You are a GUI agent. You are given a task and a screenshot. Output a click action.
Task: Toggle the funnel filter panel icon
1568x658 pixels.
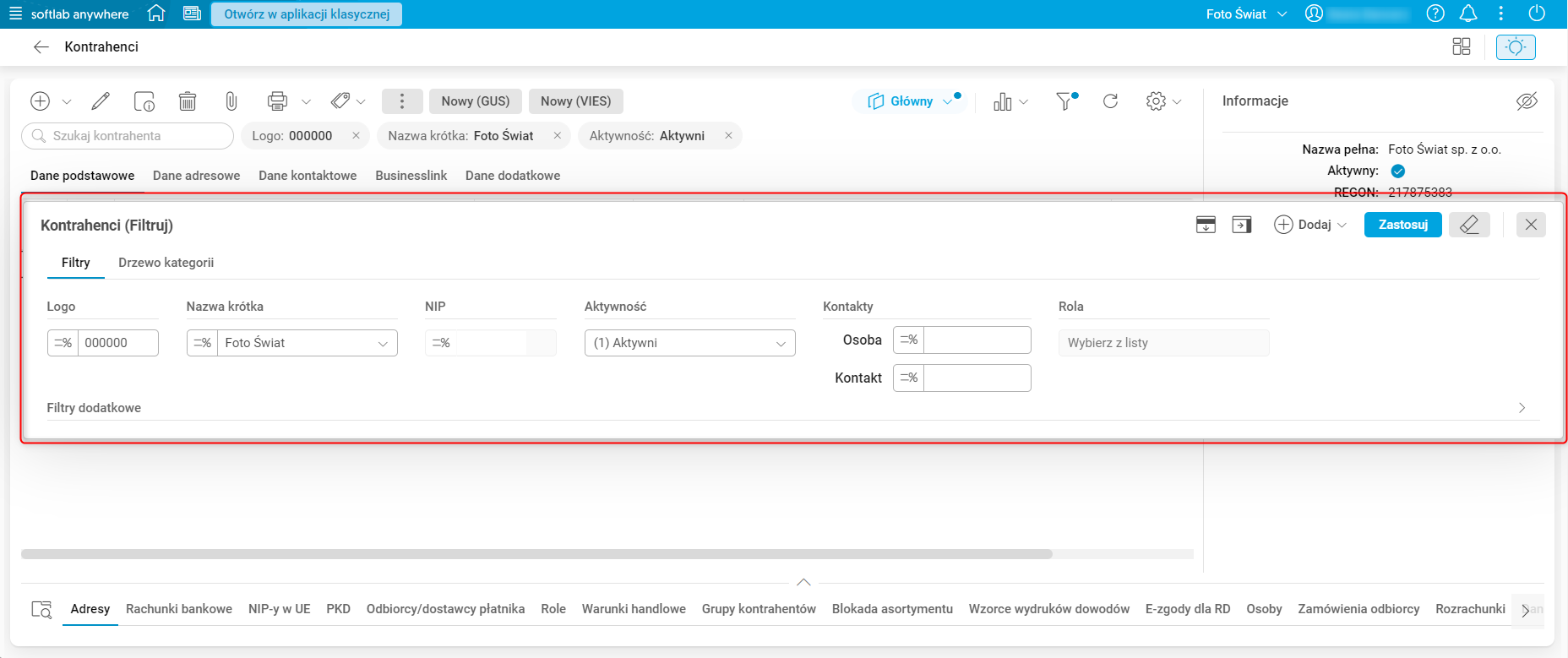(x=1066, y=101)
